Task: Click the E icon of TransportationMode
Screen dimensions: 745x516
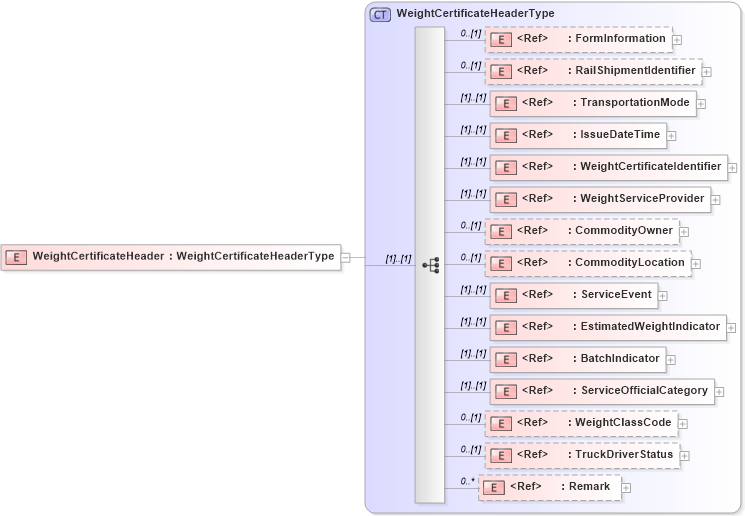Action: tap(506, 104)
